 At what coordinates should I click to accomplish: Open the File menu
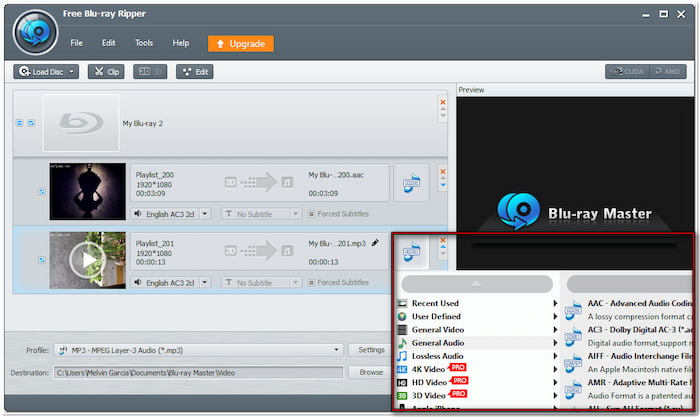click(76, 43)
